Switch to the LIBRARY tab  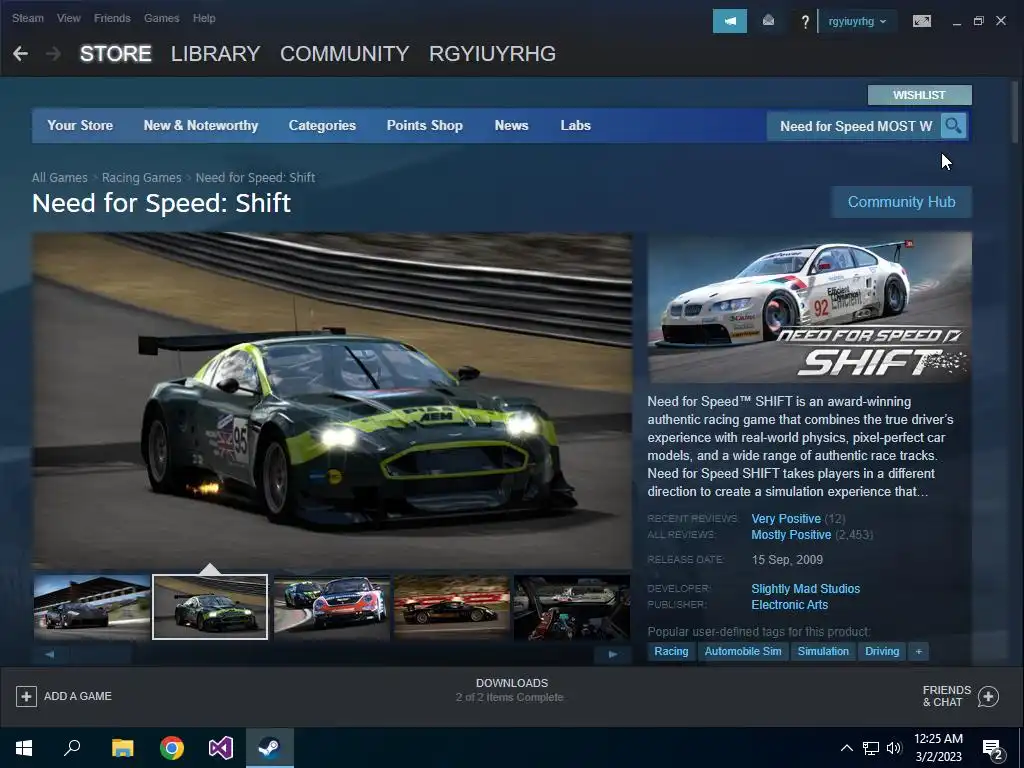(216, 54)
